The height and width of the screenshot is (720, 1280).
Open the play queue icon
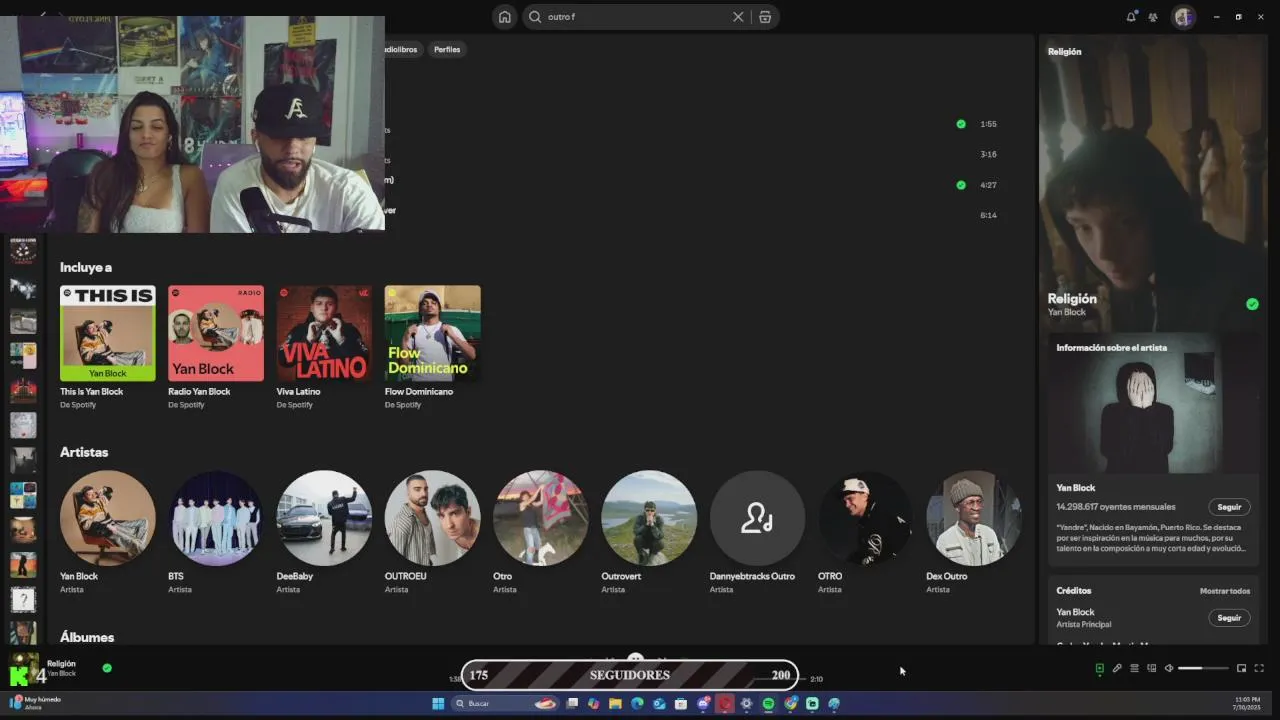point(1134,668)
